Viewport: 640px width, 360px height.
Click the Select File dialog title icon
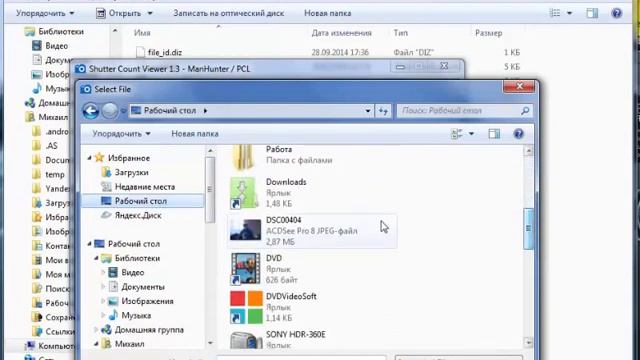coord(86,89)
